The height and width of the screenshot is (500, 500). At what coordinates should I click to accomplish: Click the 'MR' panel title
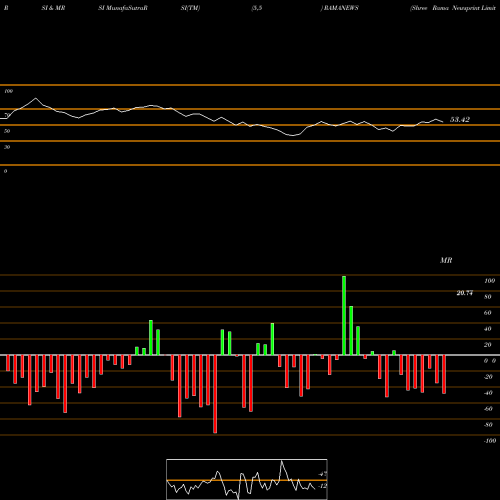click(x=446, y=260)
